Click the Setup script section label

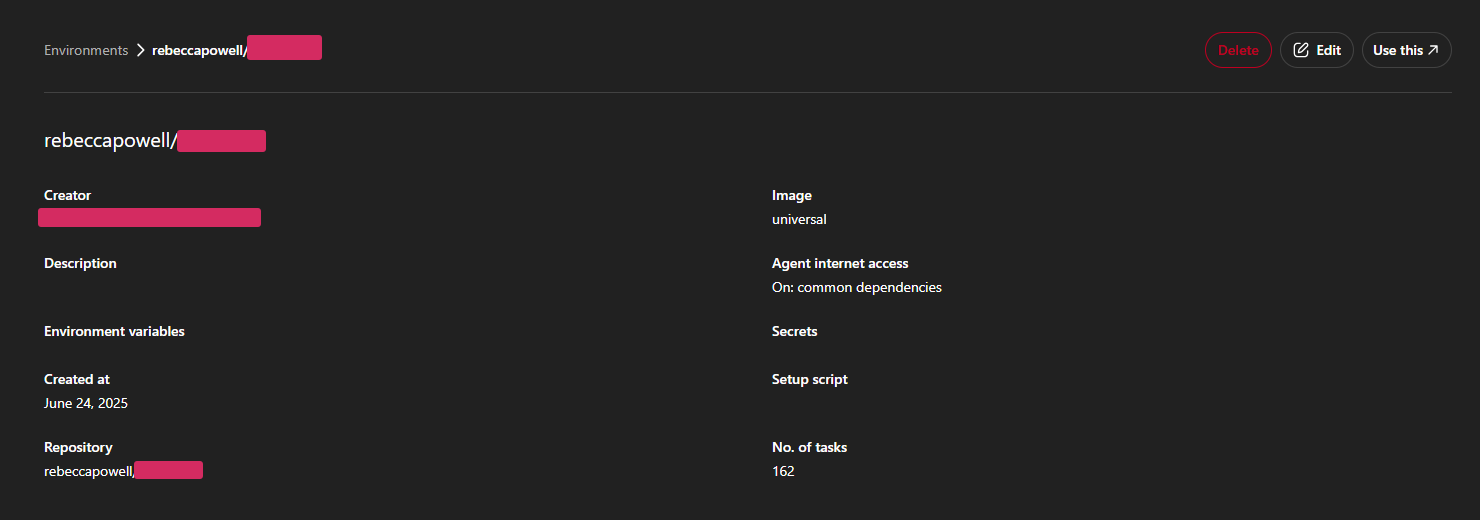pyautogui.click(x=810, y=379)
